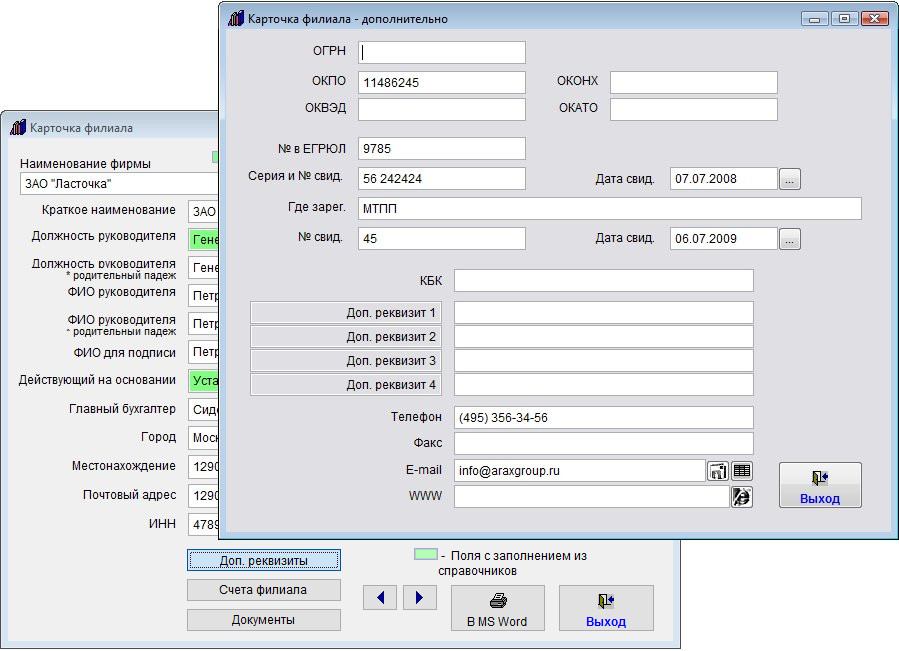
Task: Click the email send icon beside E-mail field
Action: coord(718,470)
